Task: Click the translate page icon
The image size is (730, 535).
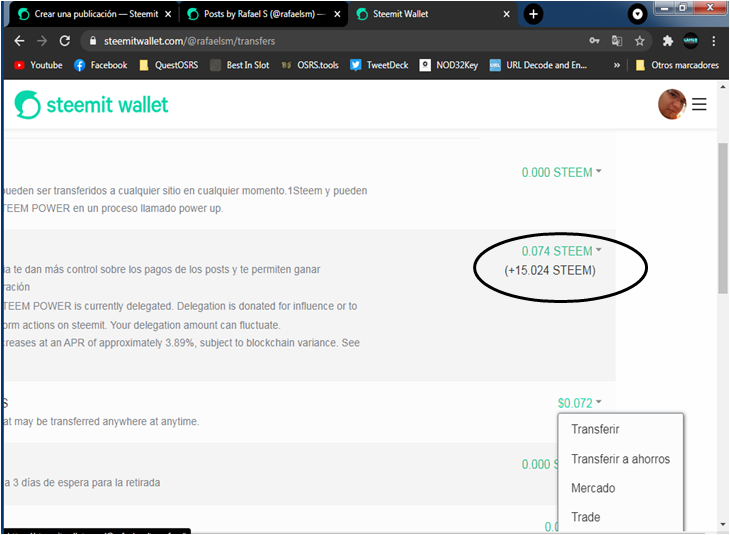Action: pos(617,41)
